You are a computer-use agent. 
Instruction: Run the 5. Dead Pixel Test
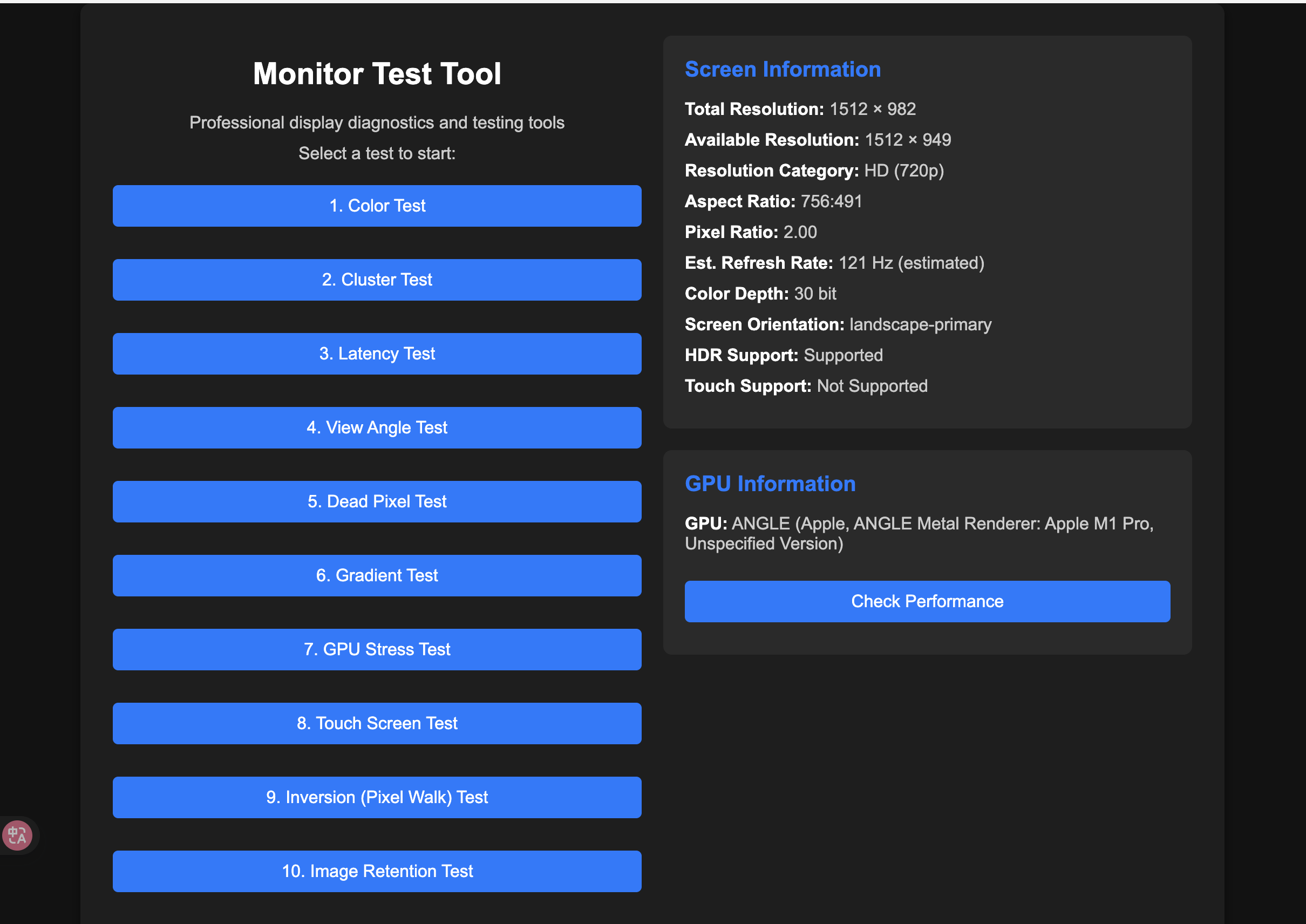(x=377, y=502)
